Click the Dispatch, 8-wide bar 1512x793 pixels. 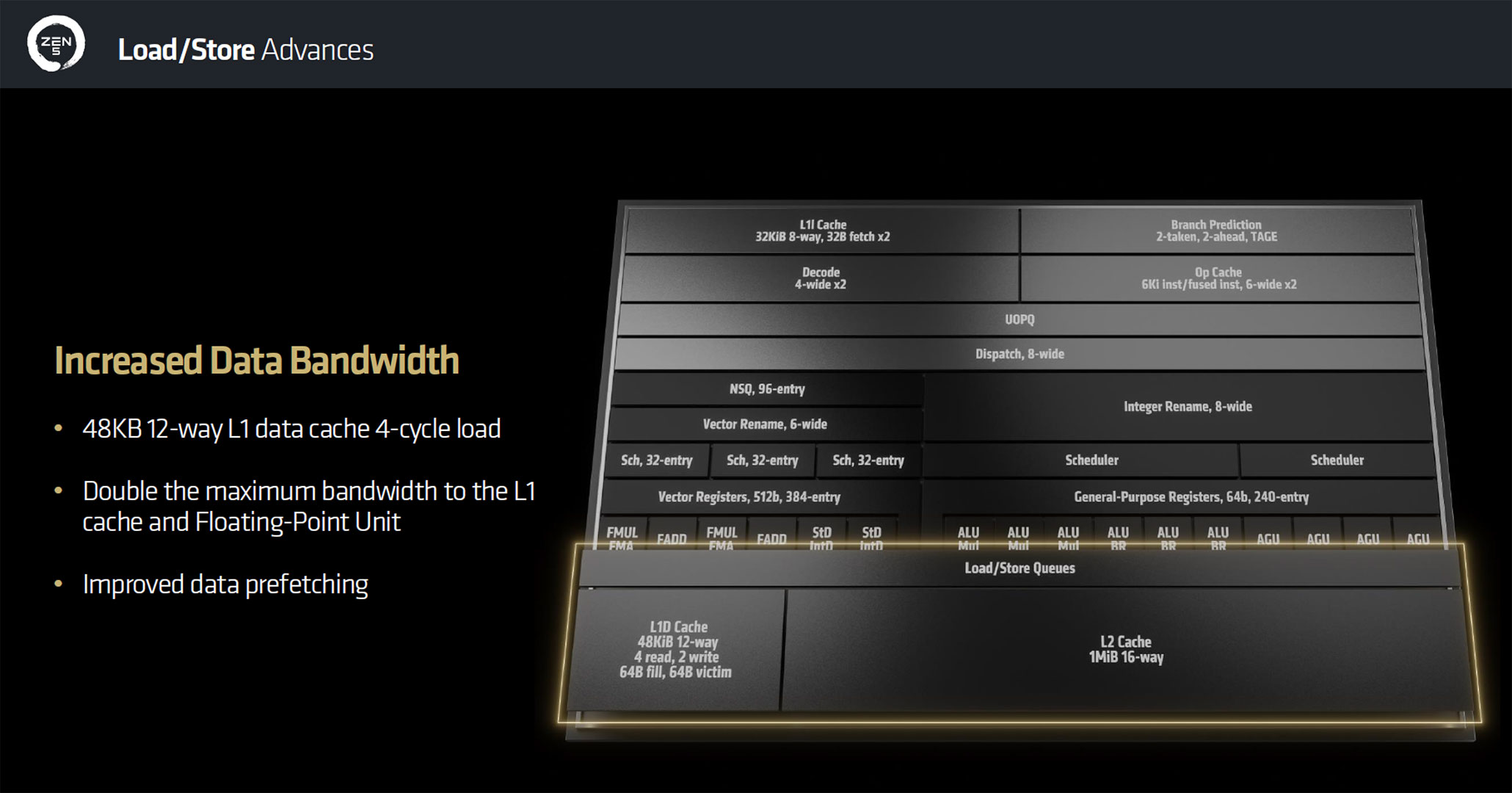coord(1019,354)
